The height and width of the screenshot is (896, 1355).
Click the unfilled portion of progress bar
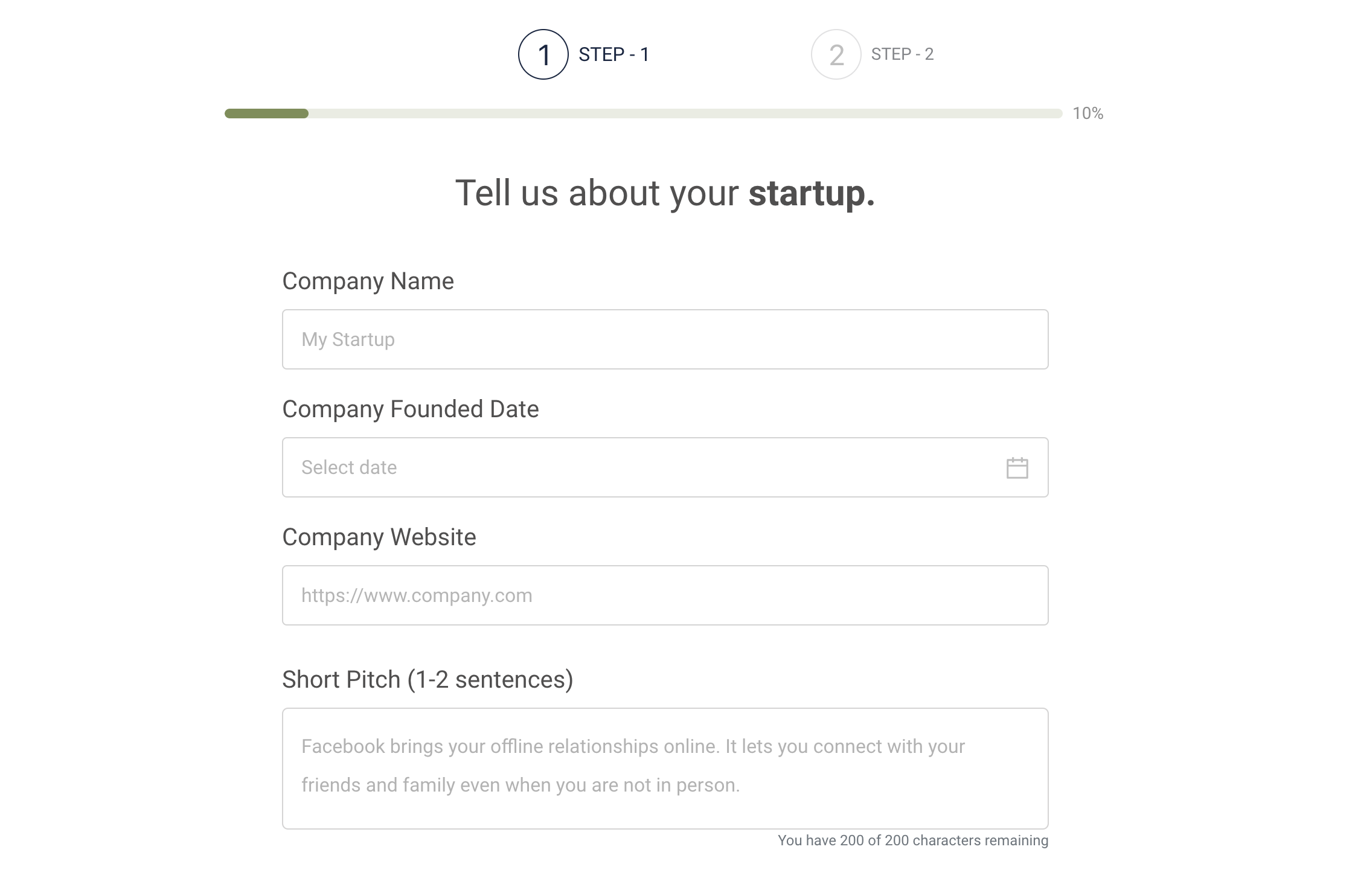pyautogui.click(x=685, y=114)
